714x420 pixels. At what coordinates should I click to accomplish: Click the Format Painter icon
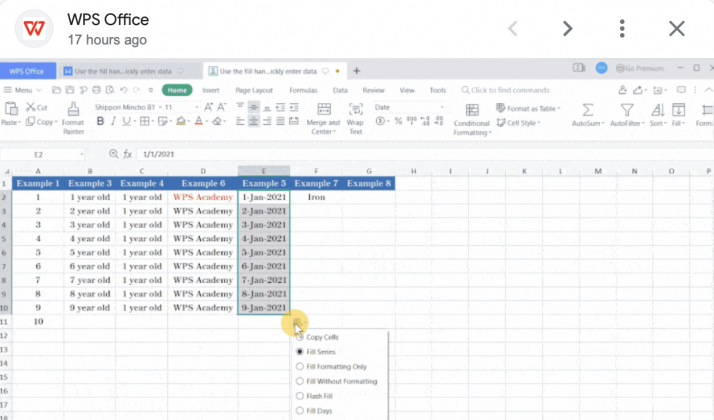[x=73, y=109]
